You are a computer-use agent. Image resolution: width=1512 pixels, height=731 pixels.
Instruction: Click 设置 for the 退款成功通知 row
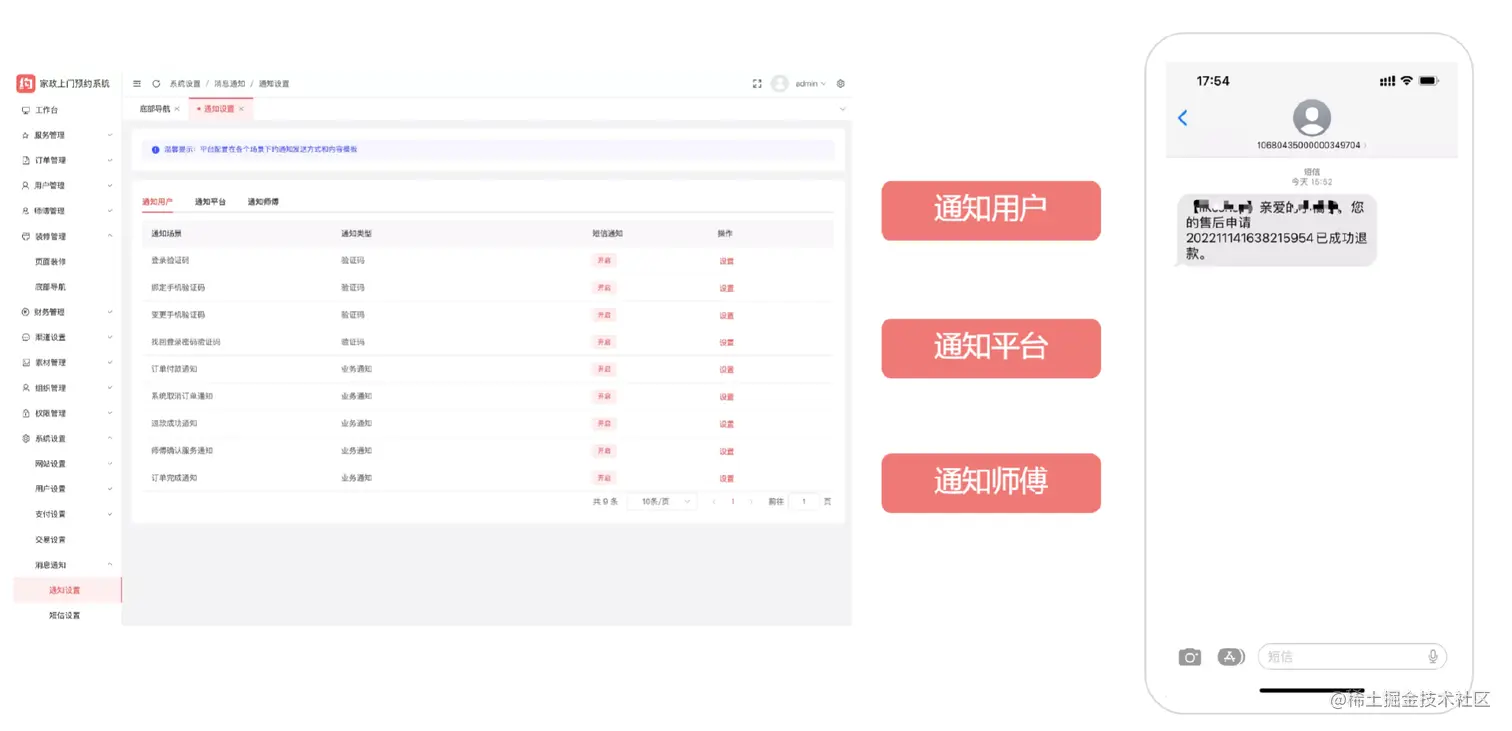click(726, 424)
